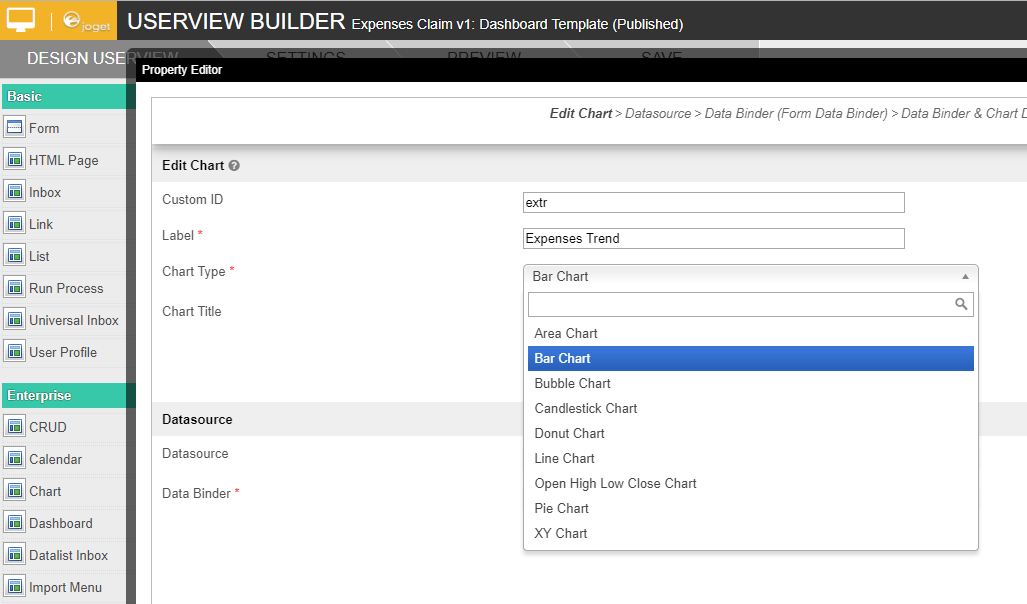The width and height of the screenshot is (1027, 604).
Task: Click the Calendar palette label
Action: click(x=55, y=459)
